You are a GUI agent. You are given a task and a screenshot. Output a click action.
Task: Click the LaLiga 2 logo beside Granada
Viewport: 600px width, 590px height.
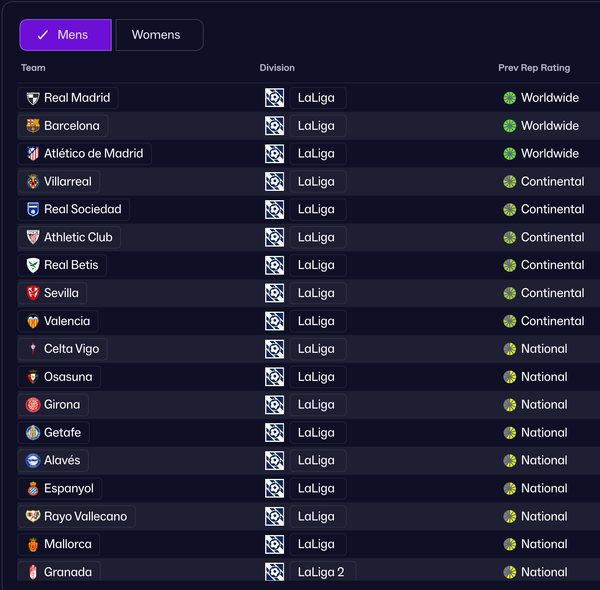pos(275,572)
